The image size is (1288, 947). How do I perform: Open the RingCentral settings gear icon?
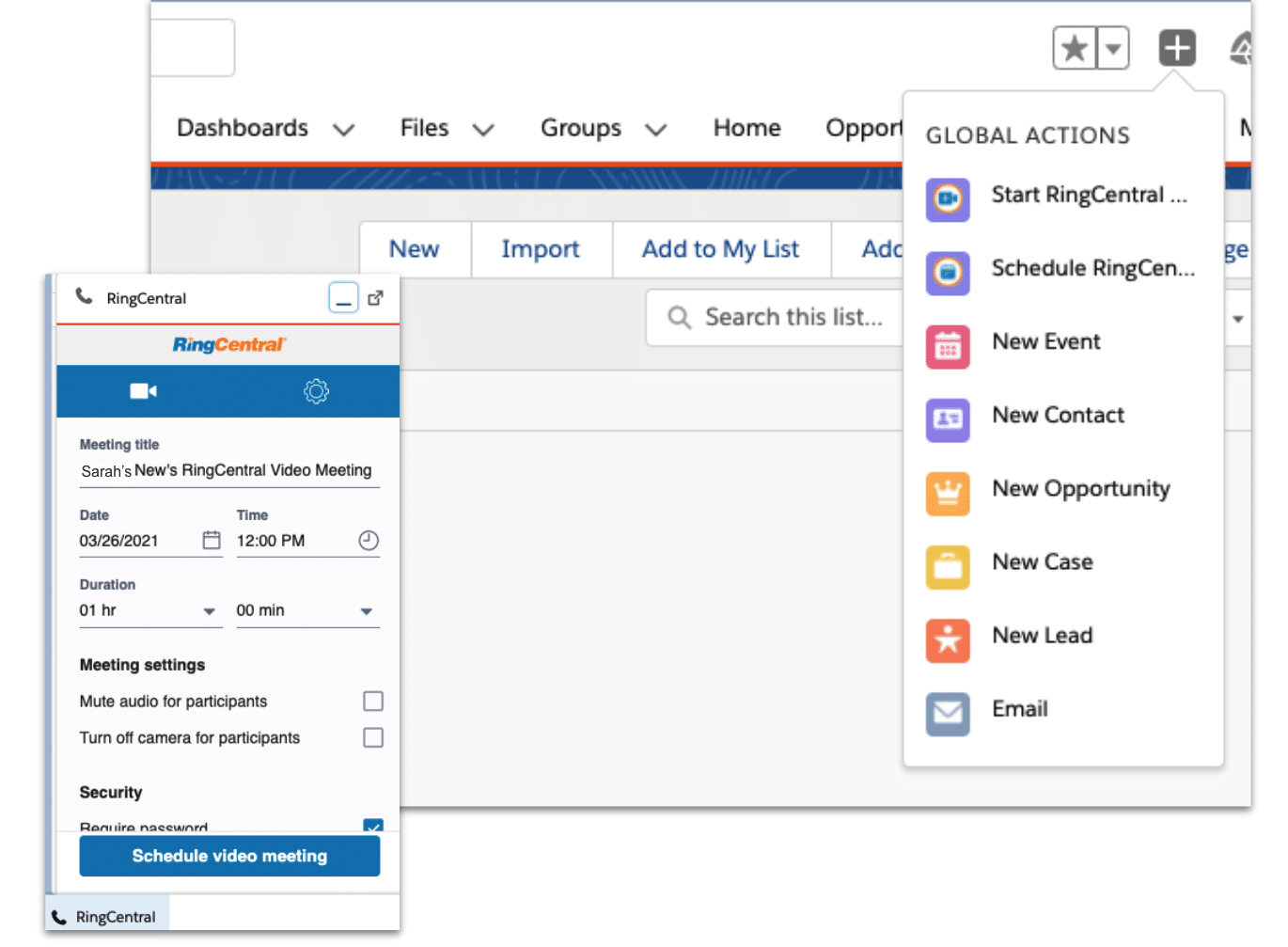point(316,391)
